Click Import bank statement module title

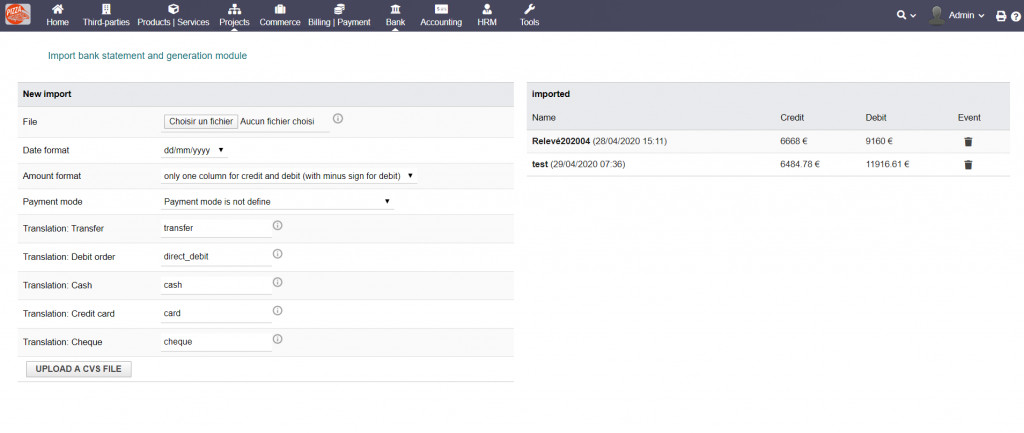(x=148, y=56)
